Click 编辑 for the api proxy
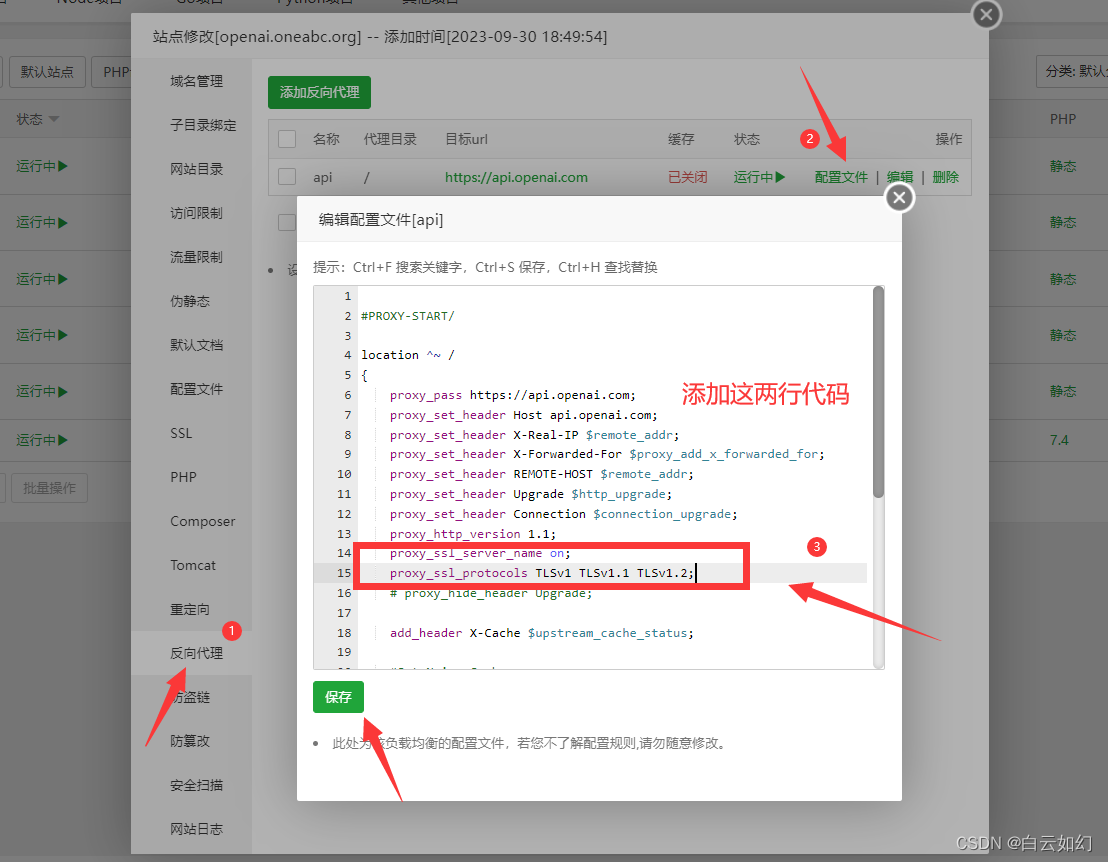 (899, 177)
